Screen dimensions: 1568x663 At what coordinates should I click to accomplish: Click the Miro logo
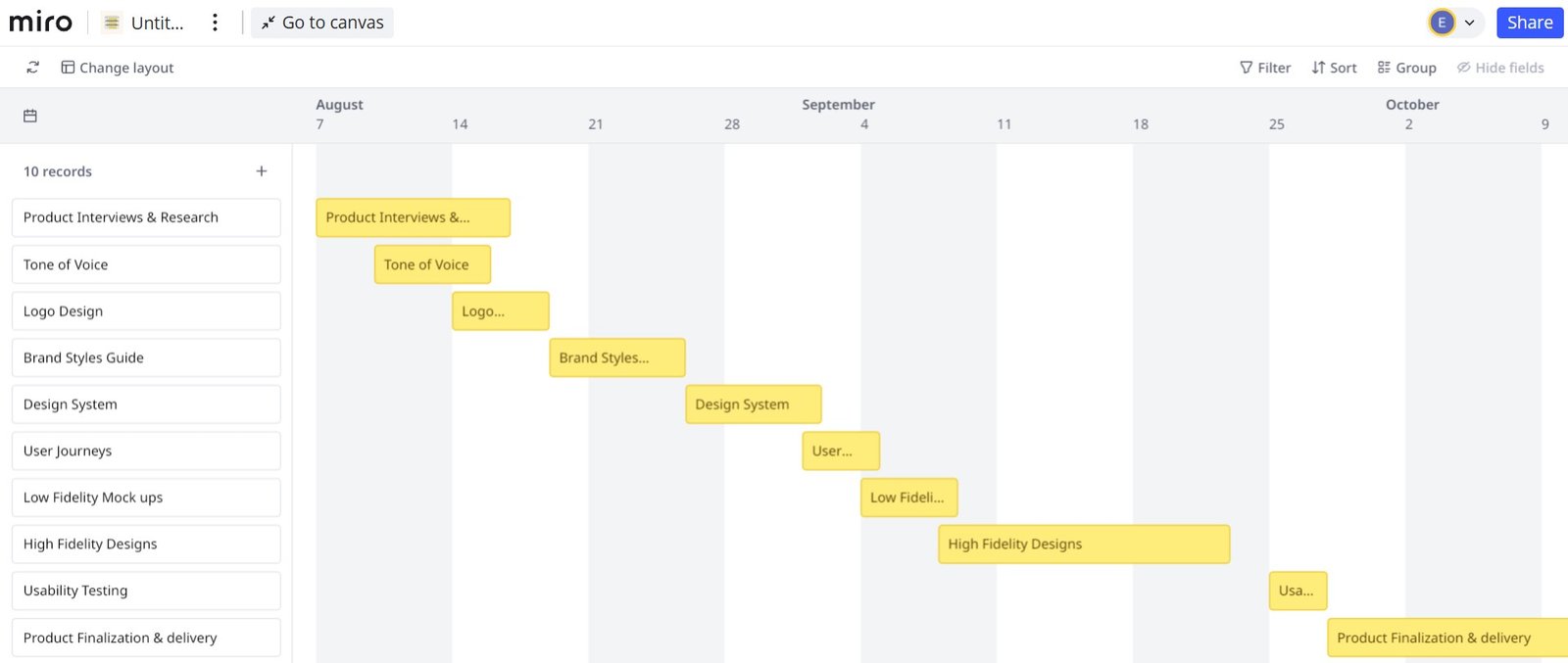40,23
